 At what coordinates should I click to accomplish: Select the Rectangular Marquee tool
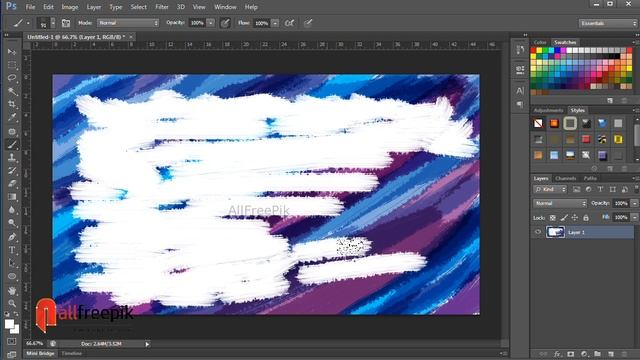pyautogui.click(x=12, y=65)
